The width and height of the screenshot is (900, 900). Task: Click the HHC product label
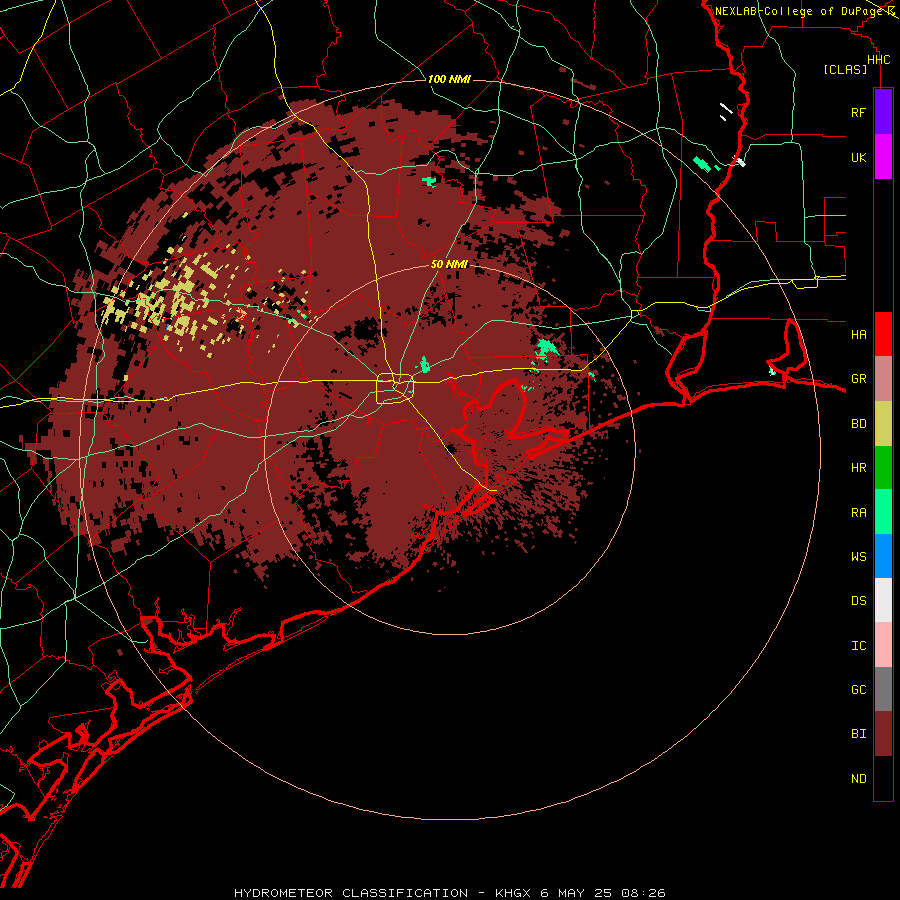pyautogui.click(x=878, y=60)
